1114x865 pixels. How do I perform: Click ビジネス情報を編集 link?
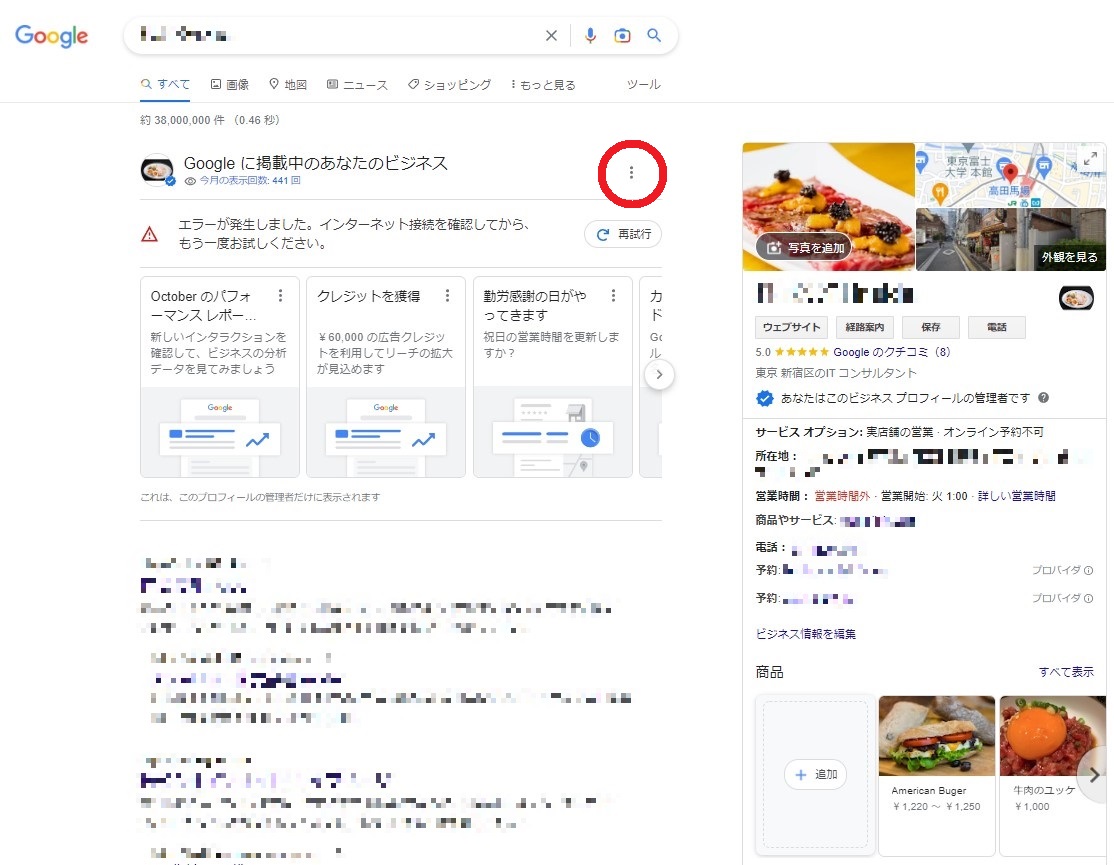pyautogui.click(x=806, y=634)
